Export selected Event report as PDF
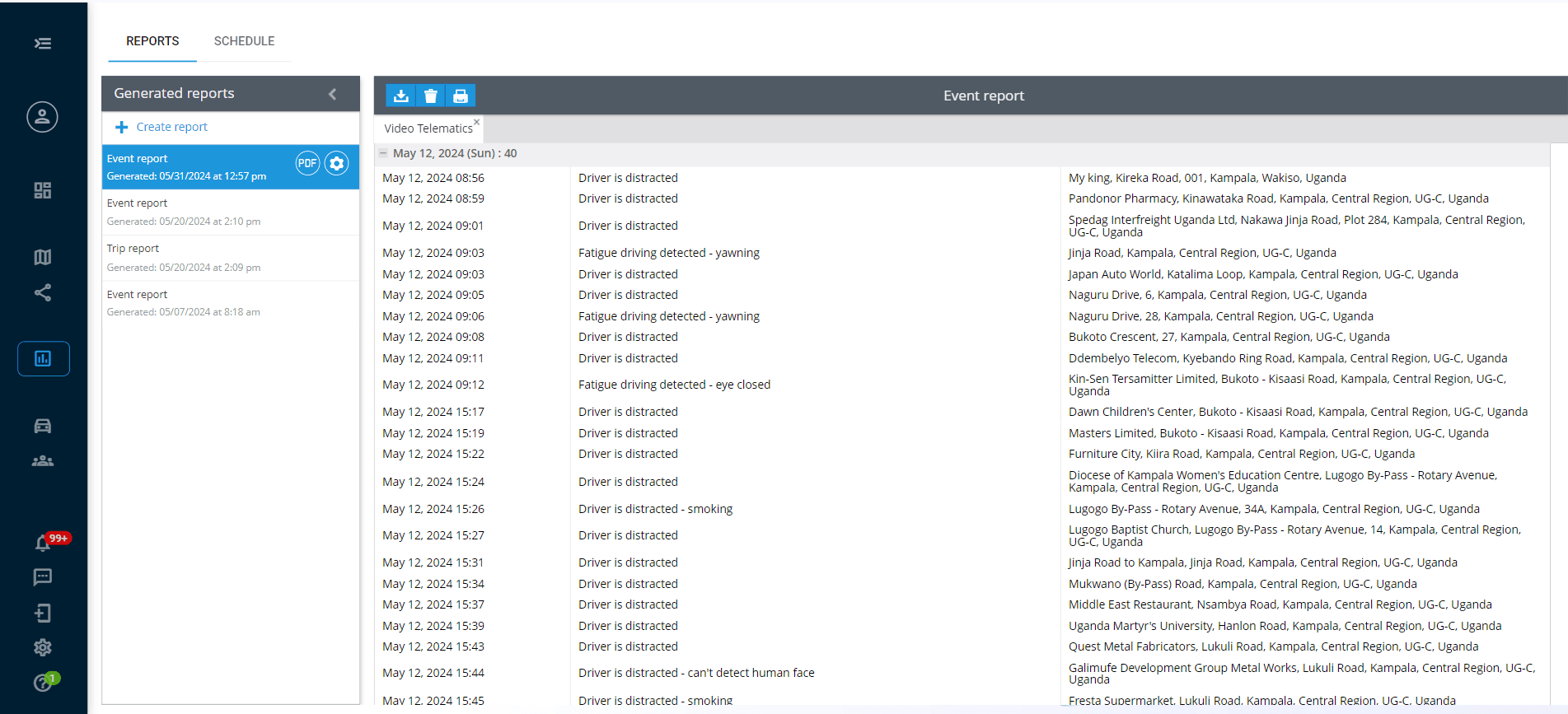 [x=307, y=163]
